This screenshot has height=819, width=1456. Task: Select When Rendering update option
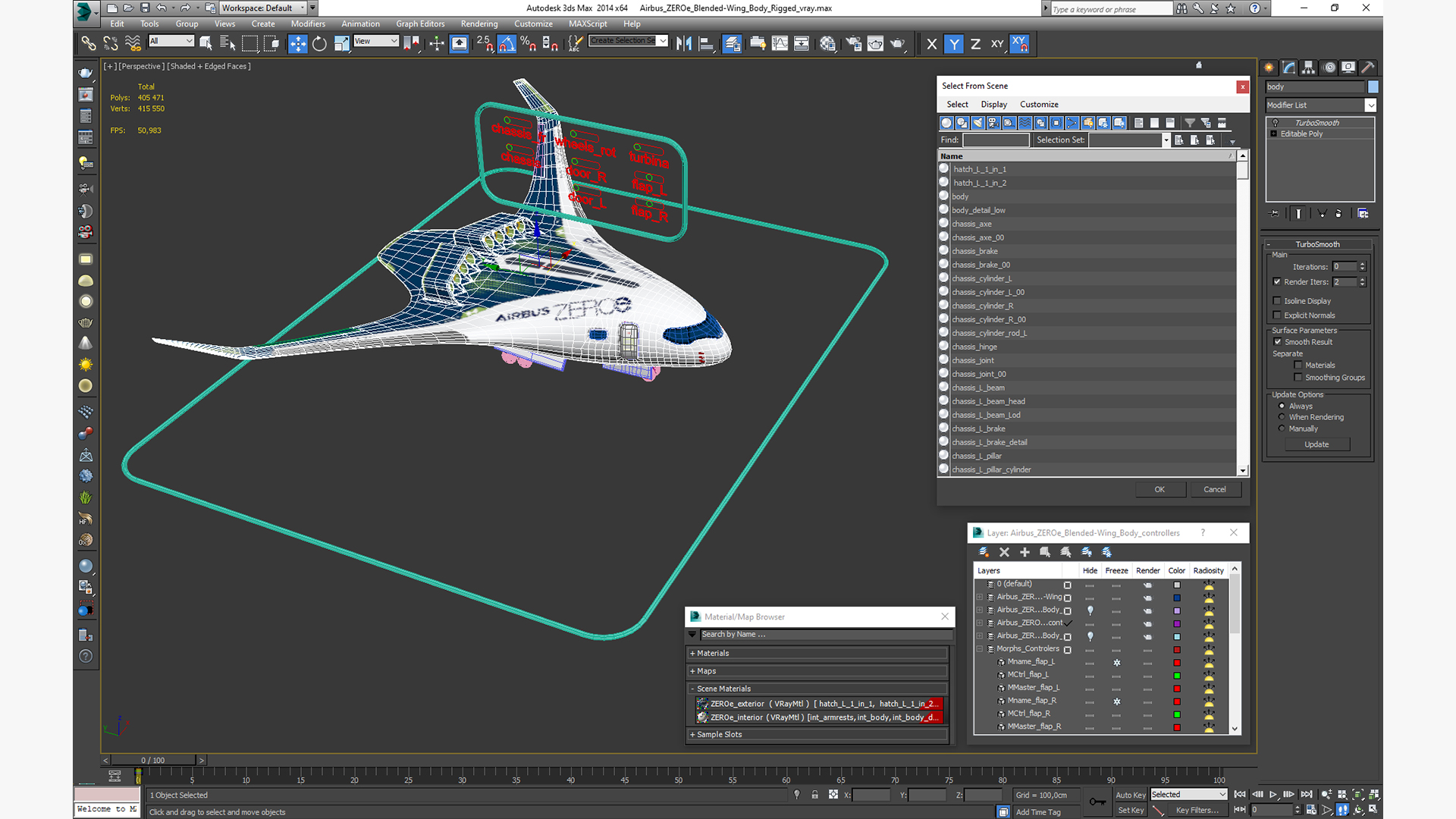[1282, 417]
